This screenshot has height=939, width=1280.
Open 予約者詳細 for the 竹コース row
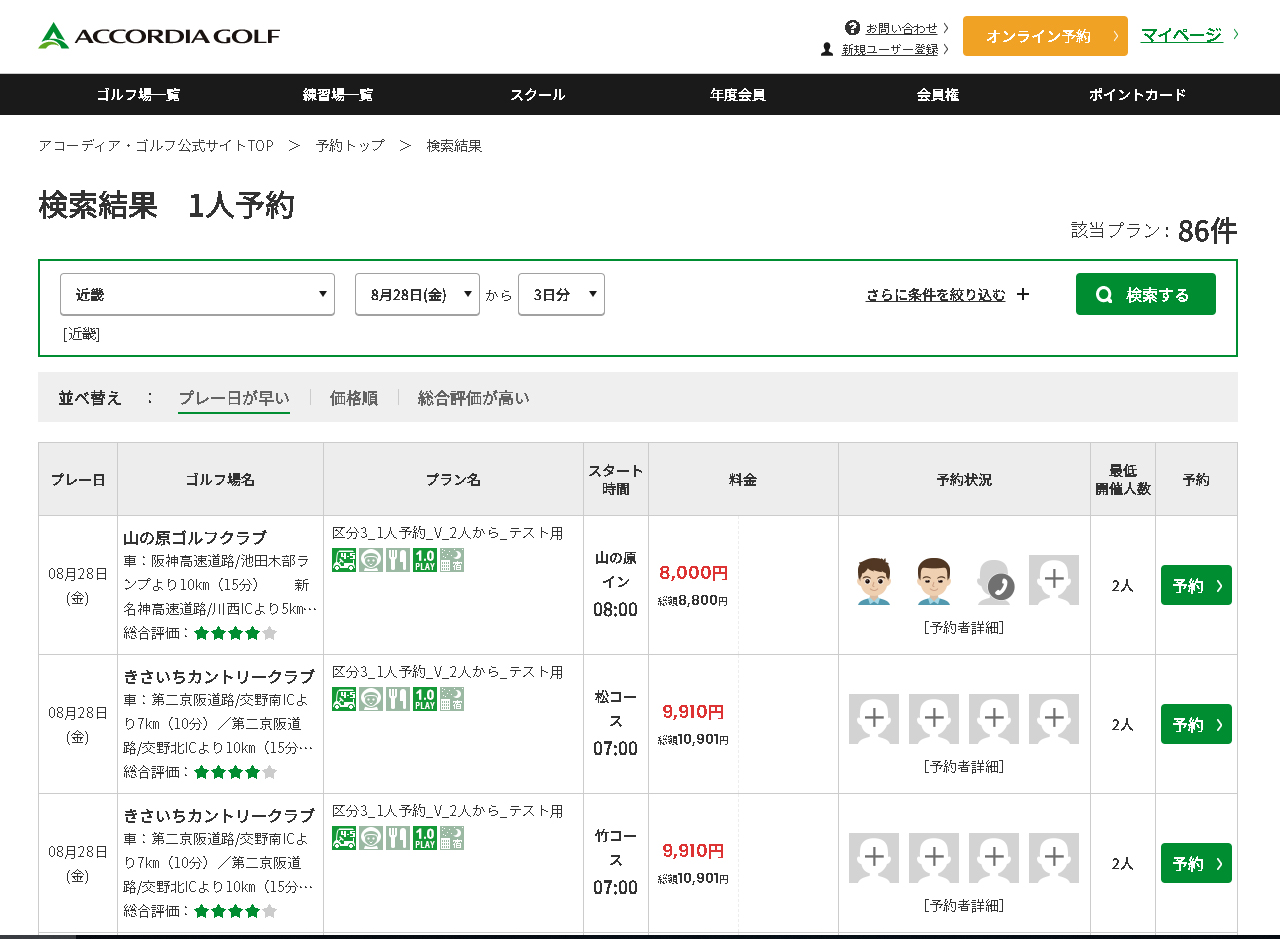coord(964,906)
